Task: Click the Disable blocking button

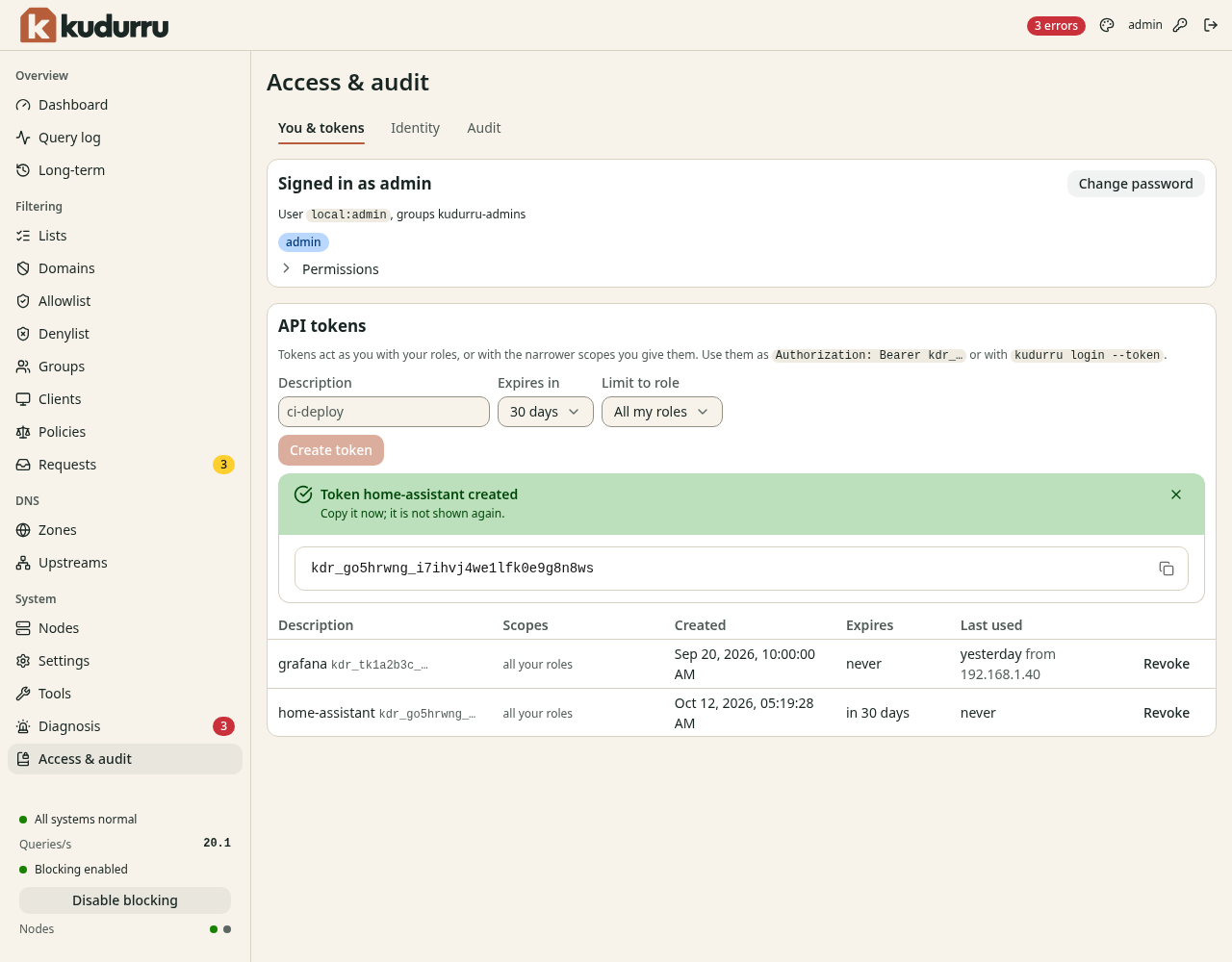Action: click(x=125, y=900)
